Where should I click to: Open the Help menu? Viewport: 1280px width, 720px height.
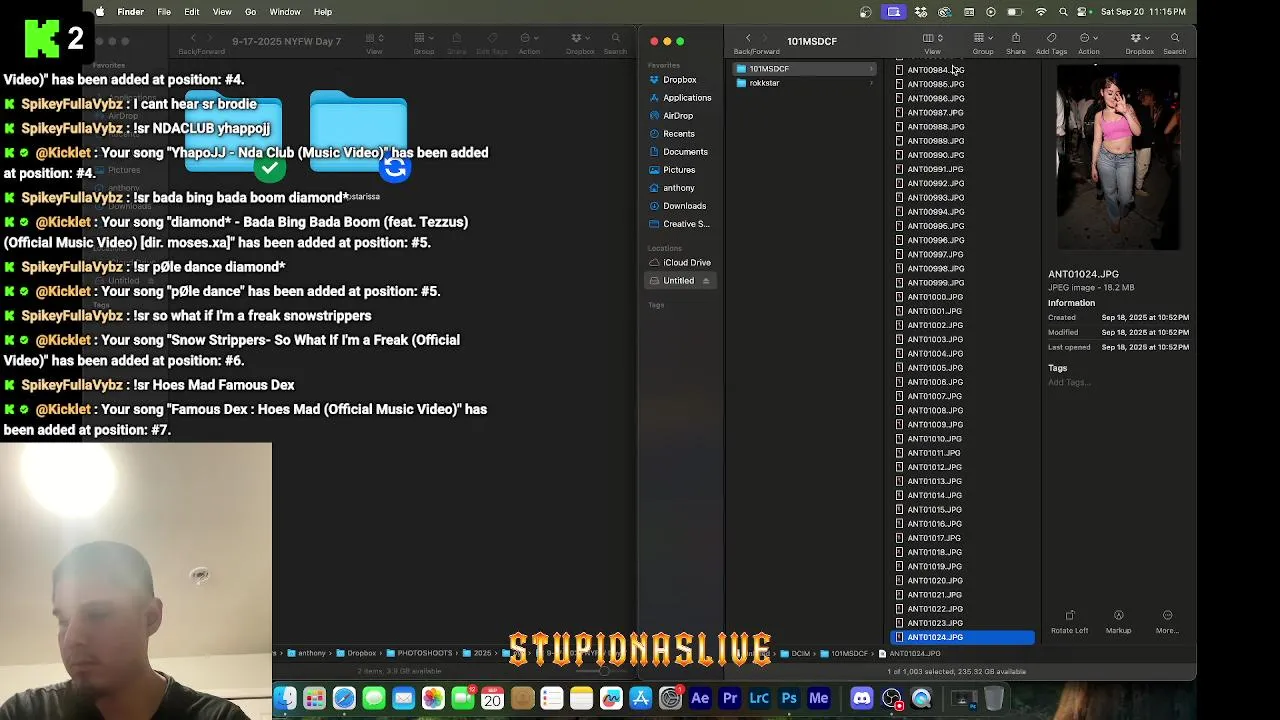[323, 12]
